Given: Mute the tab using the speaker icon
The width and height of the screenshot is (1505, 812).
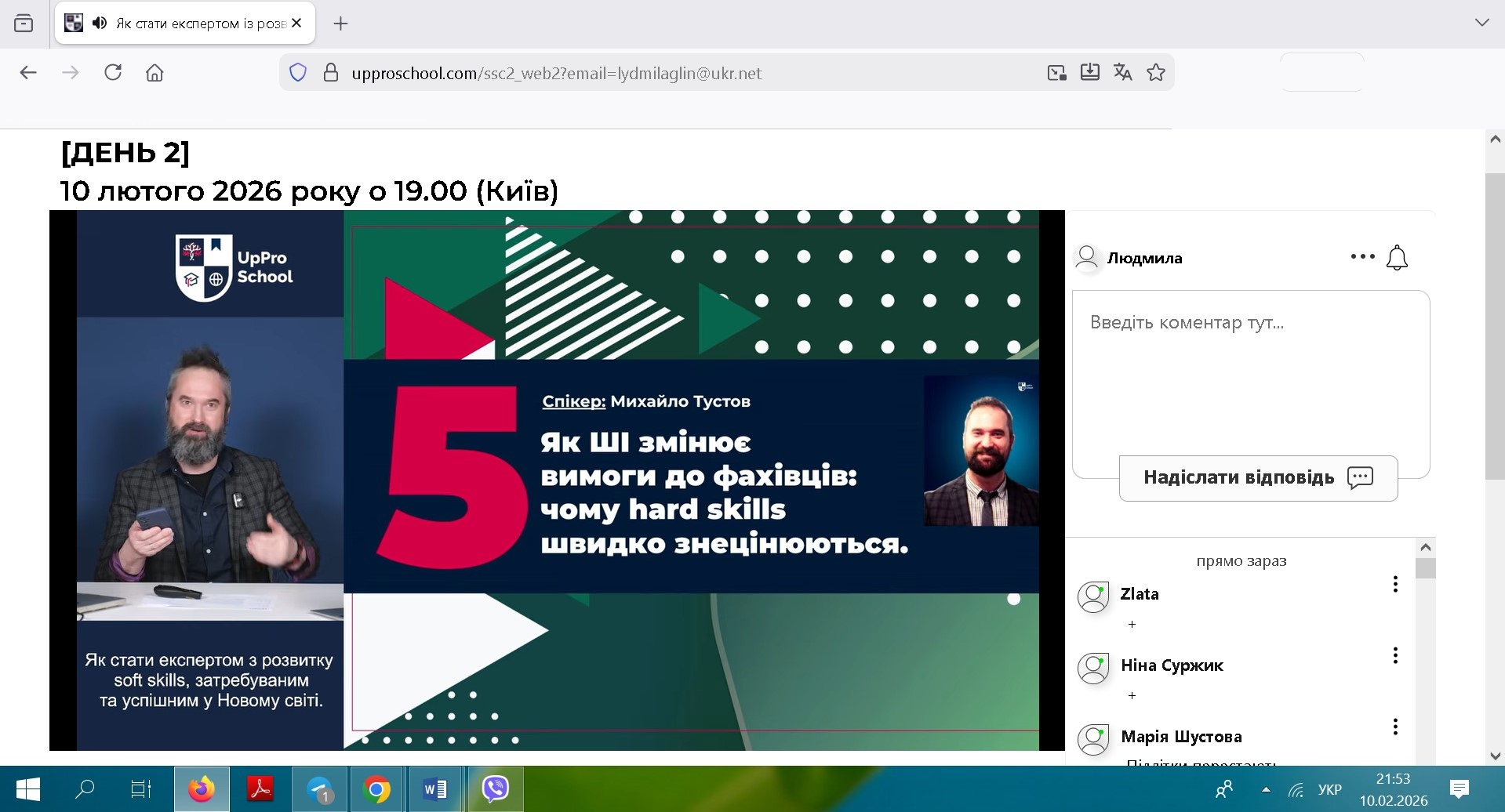Looking at the screenshot, I should click(99, 23).
